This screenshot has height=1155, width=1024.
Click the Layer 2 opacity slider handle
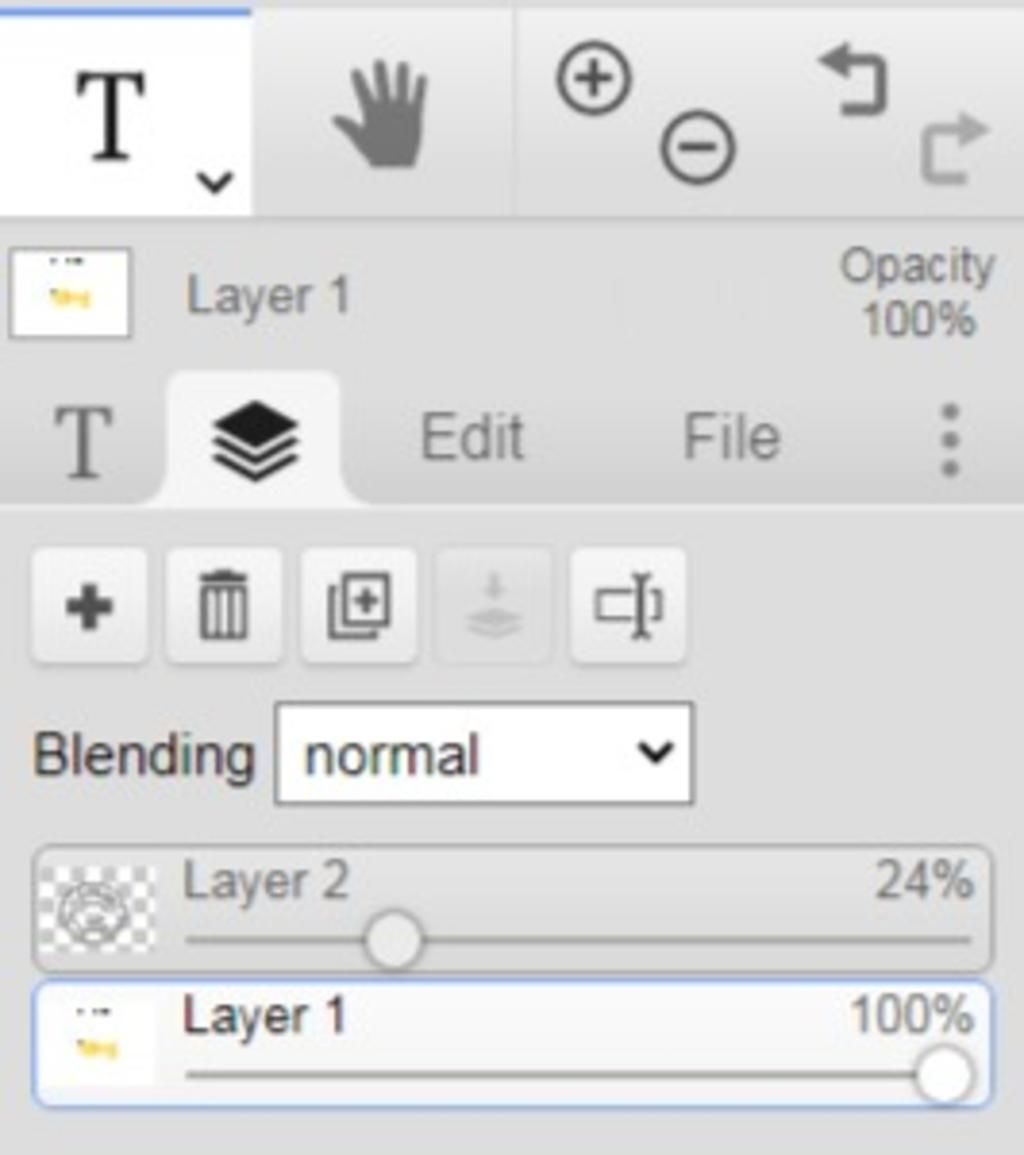(x=393, y=940)
